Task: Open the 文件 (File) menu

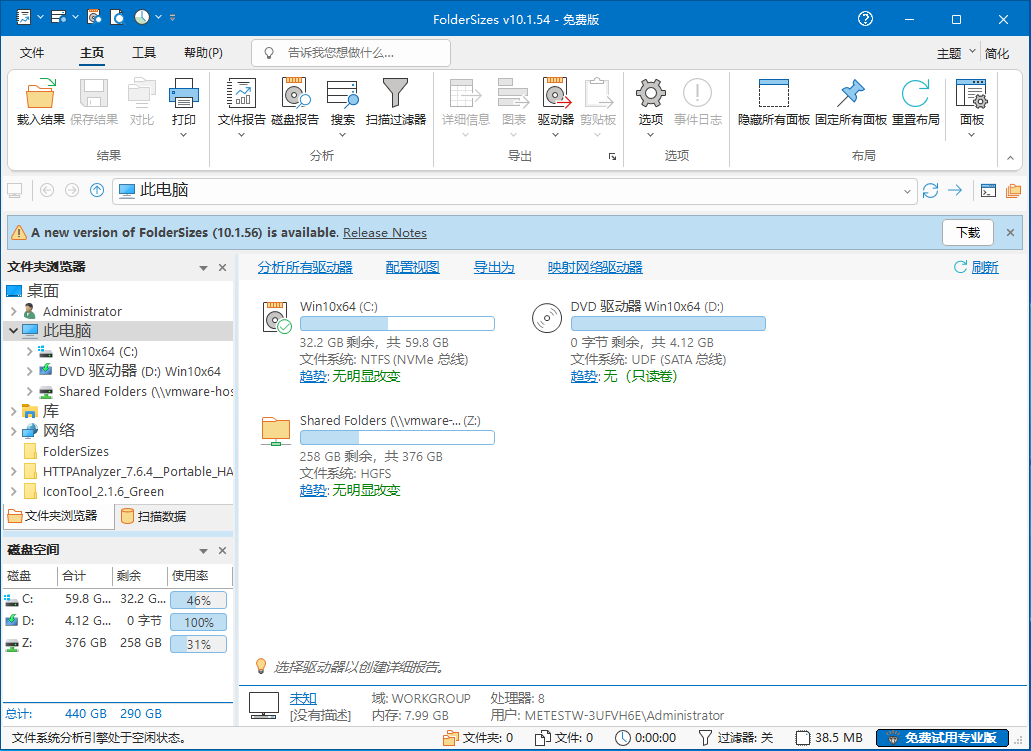Action: coord(32,53)
